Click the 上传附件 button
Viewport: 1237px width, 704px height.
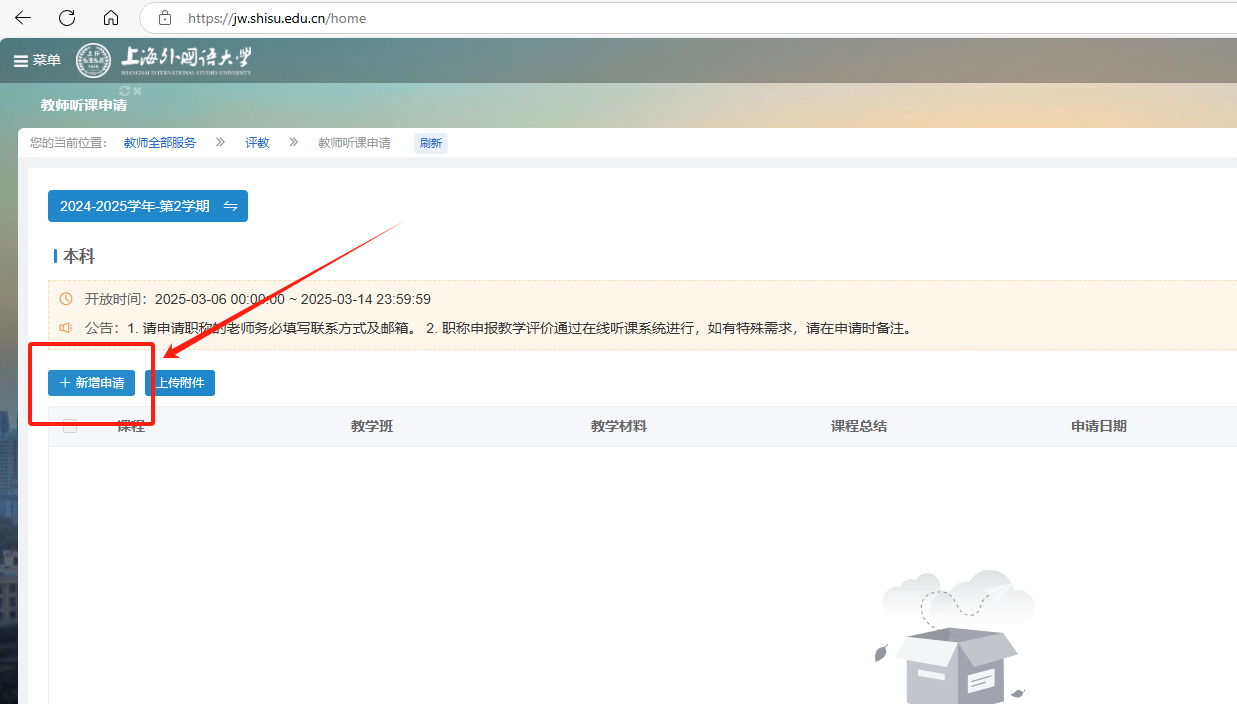point(180,383)
